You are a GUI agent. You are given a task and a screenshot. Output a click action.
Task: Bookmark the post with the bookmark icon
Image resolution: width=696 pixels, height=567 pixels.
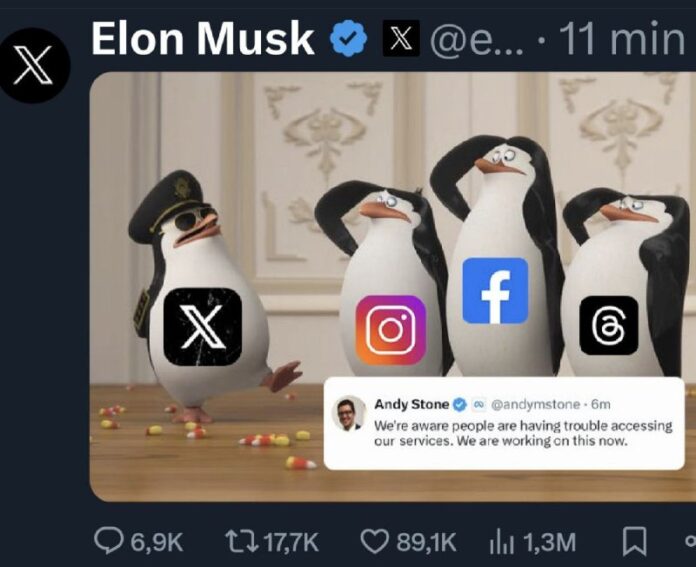tap(633, 541)
